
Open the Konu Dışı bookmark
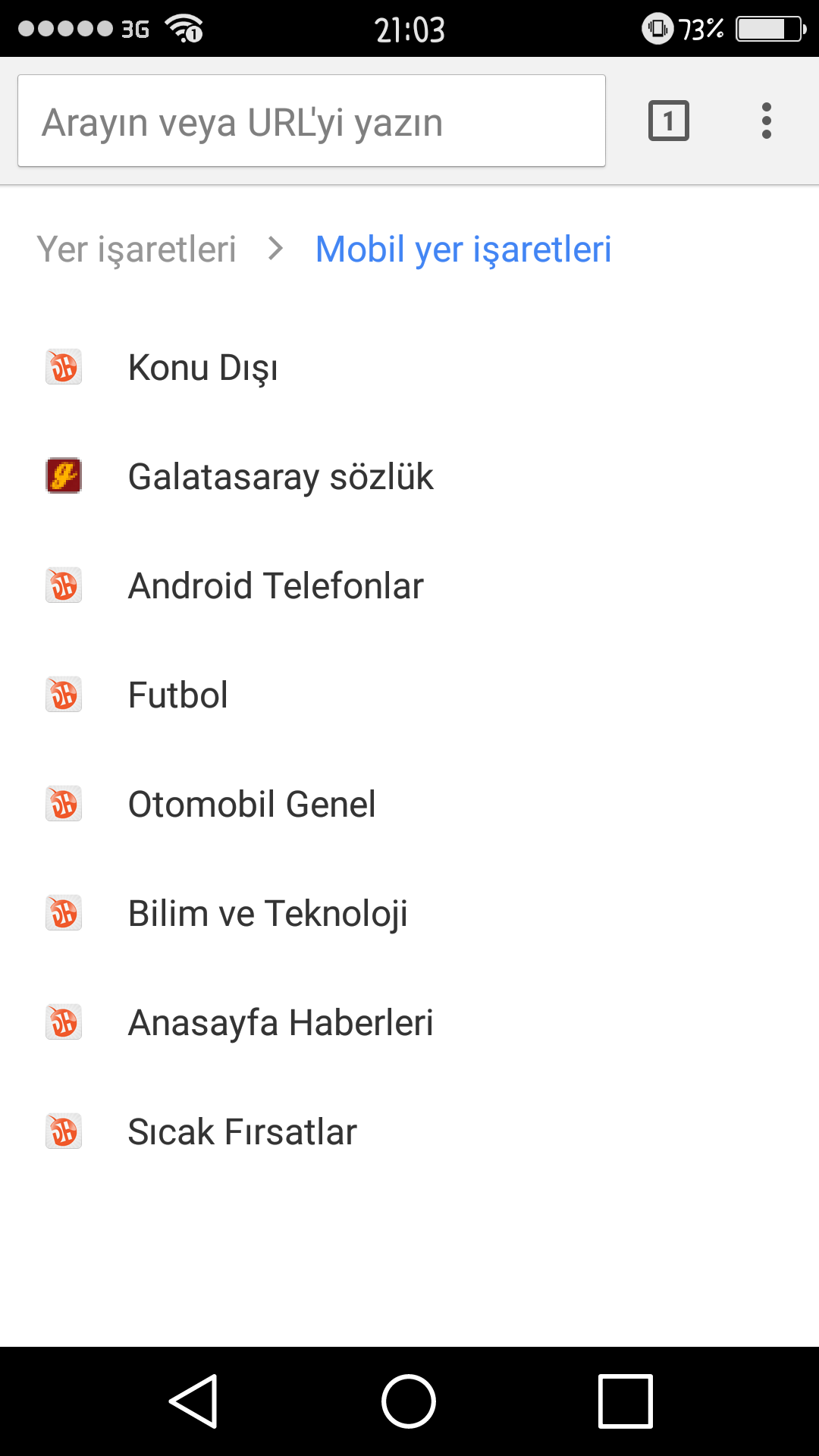tap(409, 367)
